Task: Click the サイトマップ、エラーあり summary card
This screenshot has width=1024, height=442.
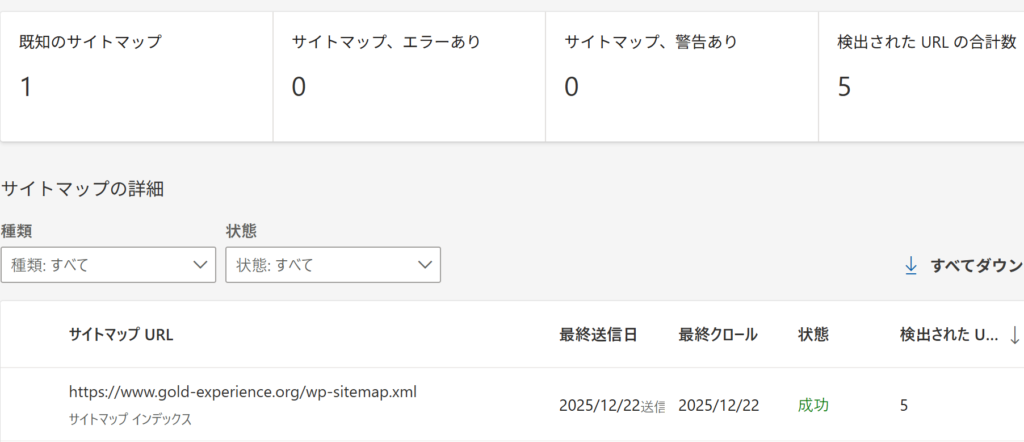Action: click(x=409, y=76)
